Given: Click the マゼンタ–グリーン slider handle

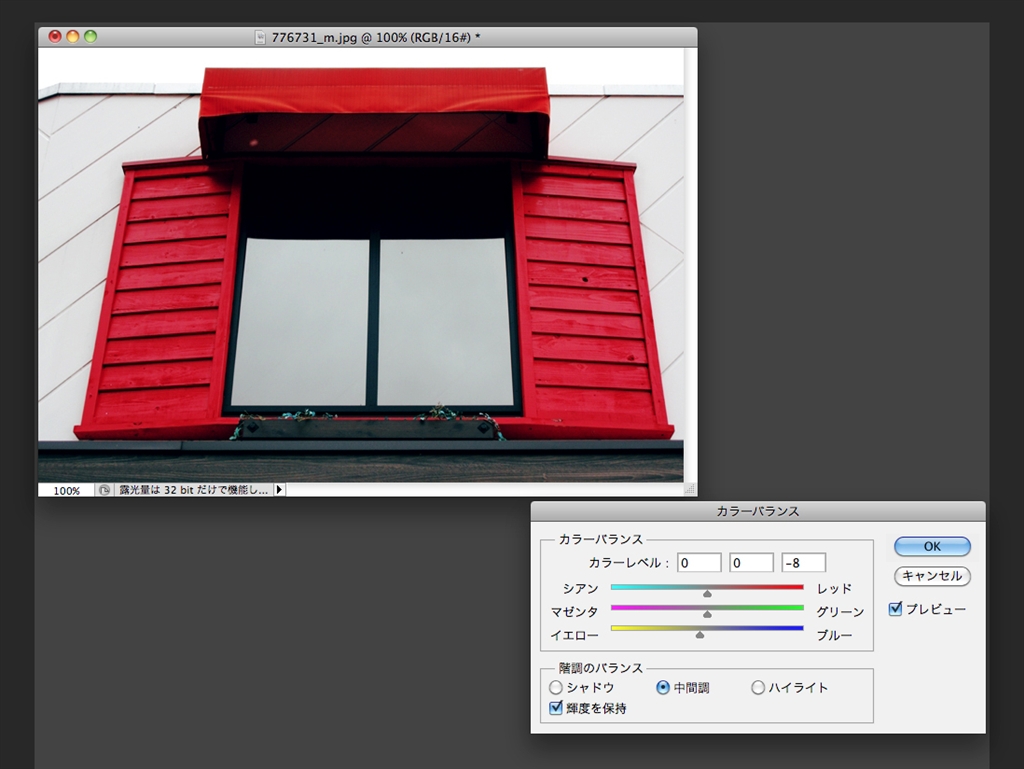Looking at the screenshot, I should pyautogui.click(x=707, y=614).
